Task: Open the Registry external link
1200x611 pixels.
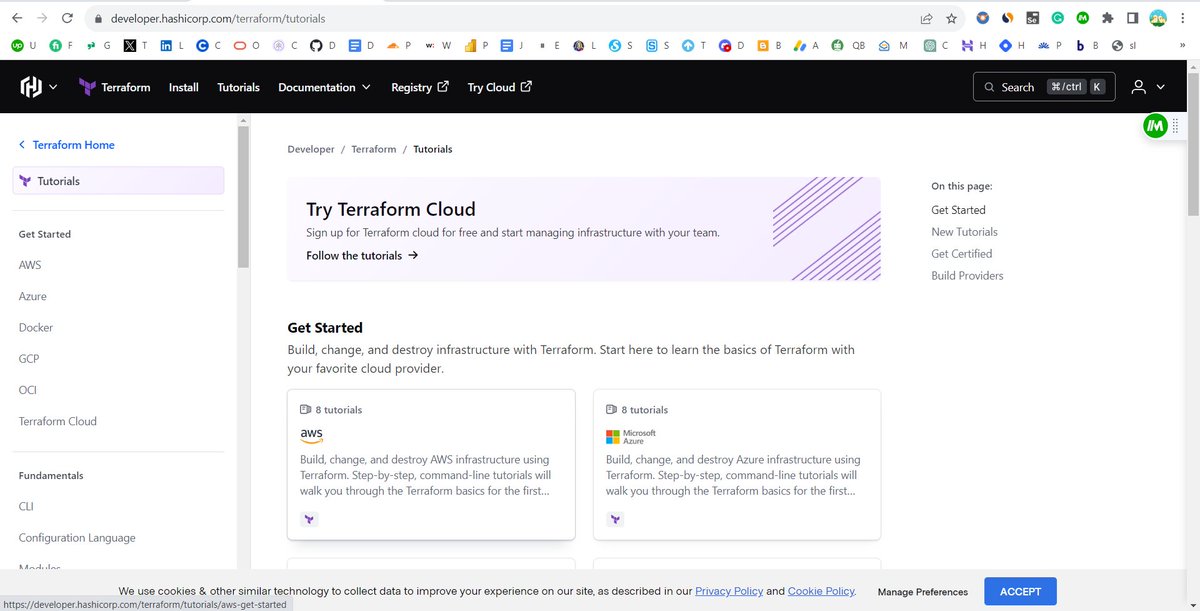Action: pos(420,87)
